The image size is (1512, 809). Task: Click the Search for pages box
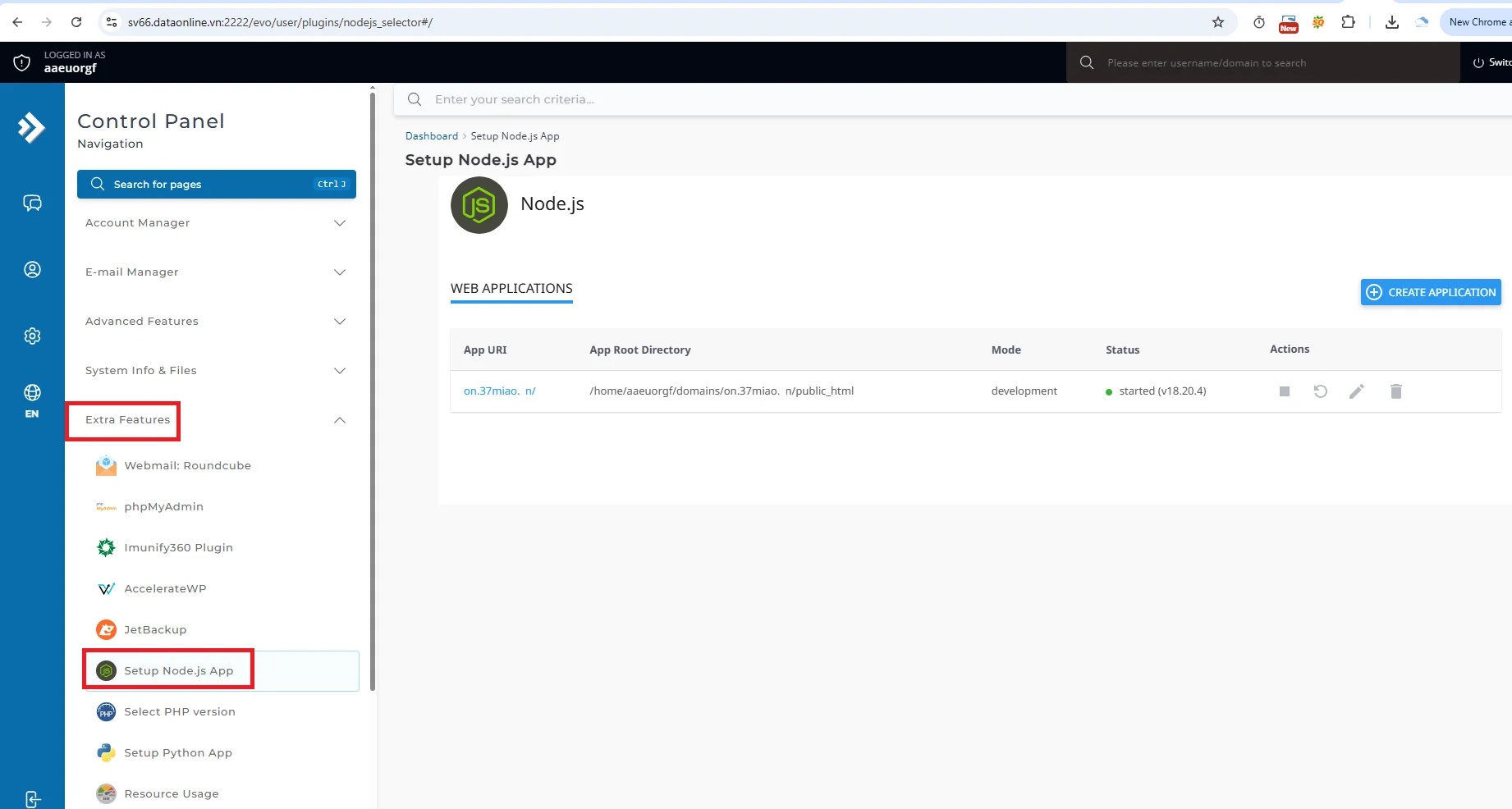click(x=217, y=184)
